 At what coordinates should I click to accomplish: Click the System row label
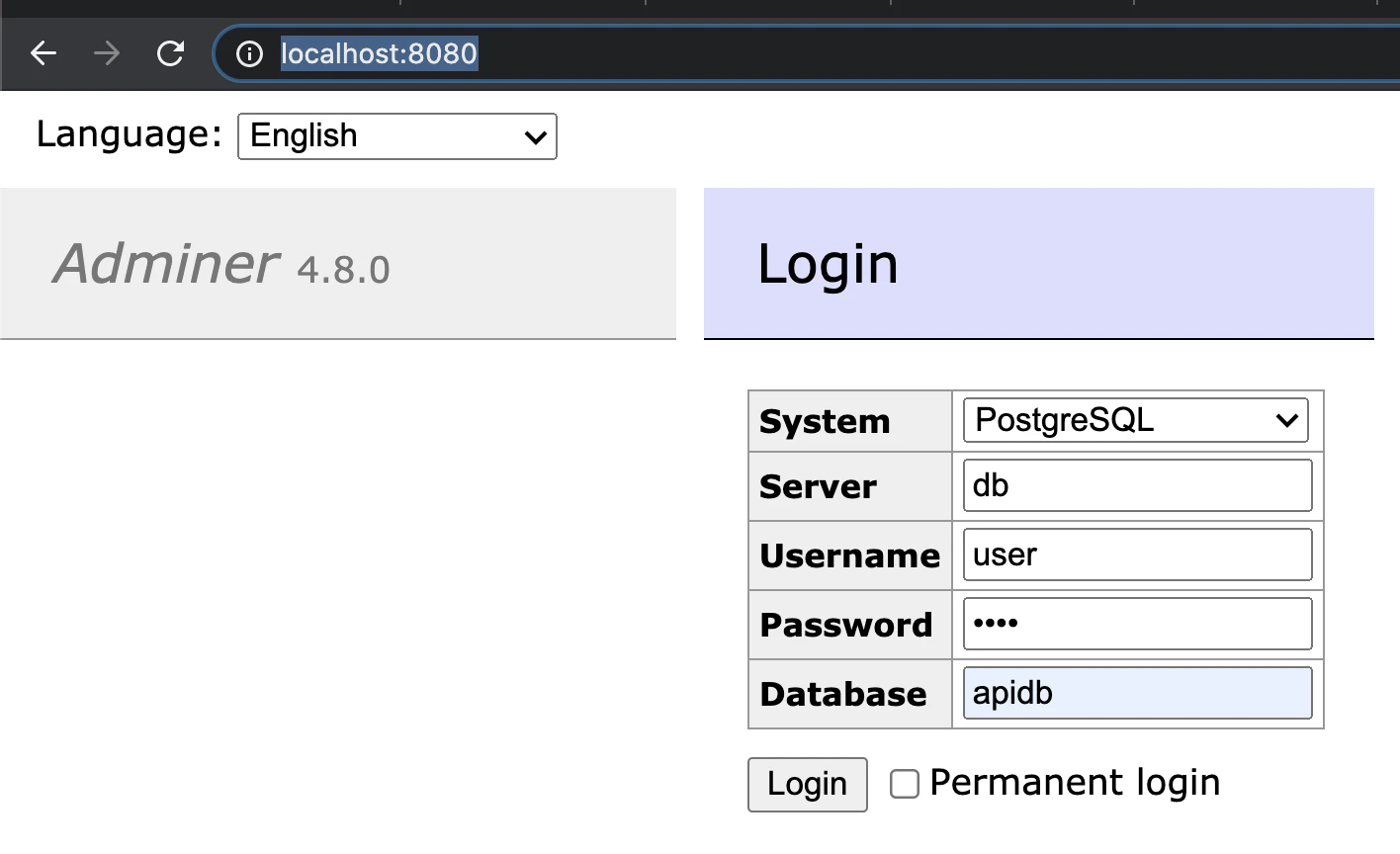(x=825, y=422)
